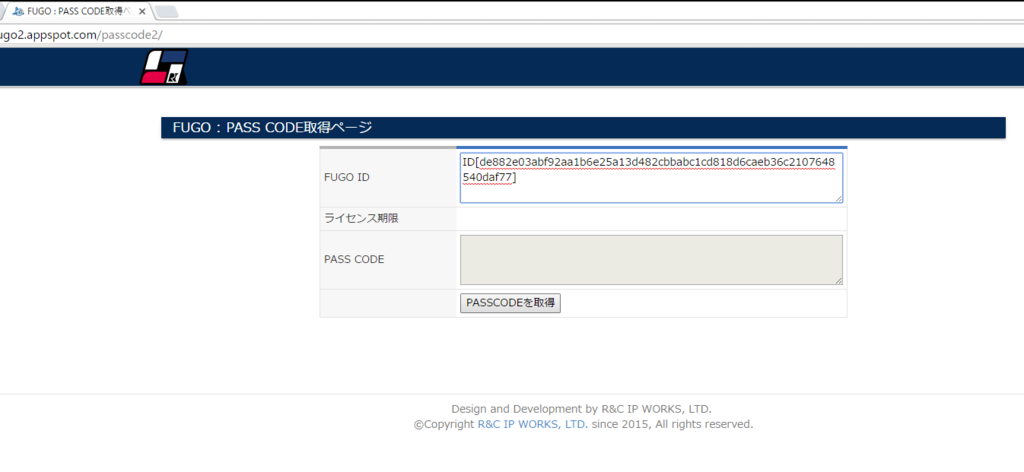Click the FUGO : PASS CODE取得ページ heading
The height and width of the screenshot is (472, 1024).
click(272, 128)
